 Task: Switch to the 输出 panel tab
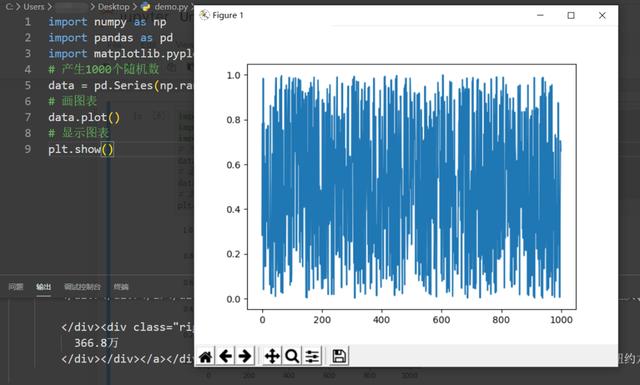pos(44,287)
